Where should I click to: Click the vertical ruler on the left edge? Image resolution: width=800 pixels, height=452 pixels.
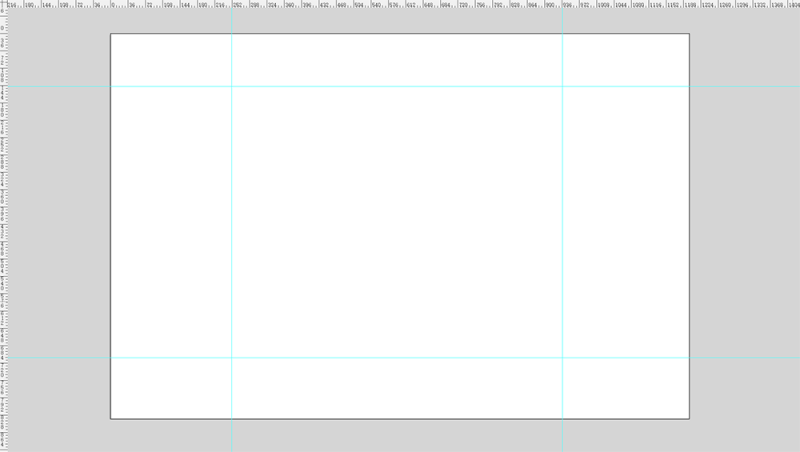(4, 230)
